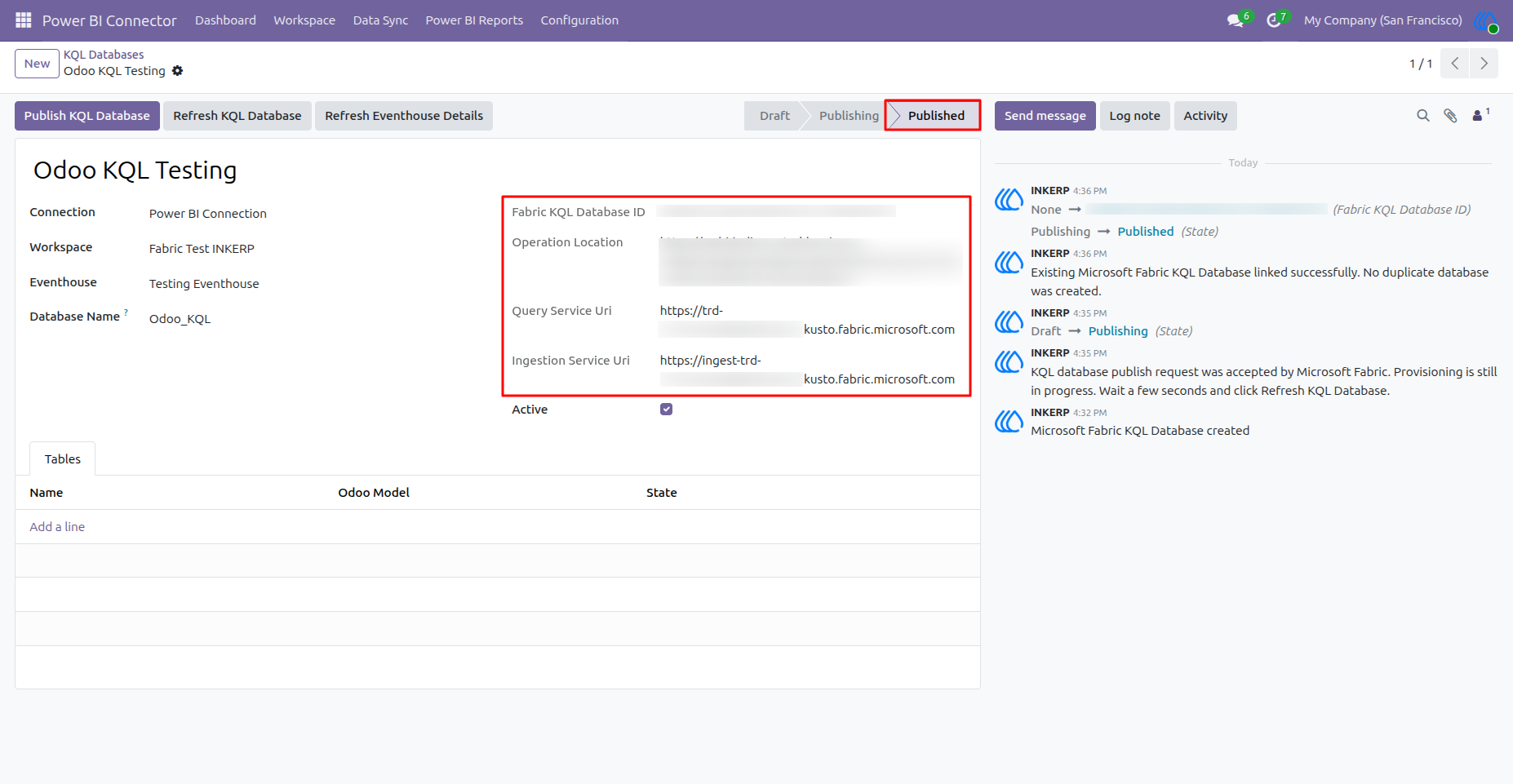Click Add a line in Tables
The width and height of the screenshot is (1513, 784).
click(57, 527)
